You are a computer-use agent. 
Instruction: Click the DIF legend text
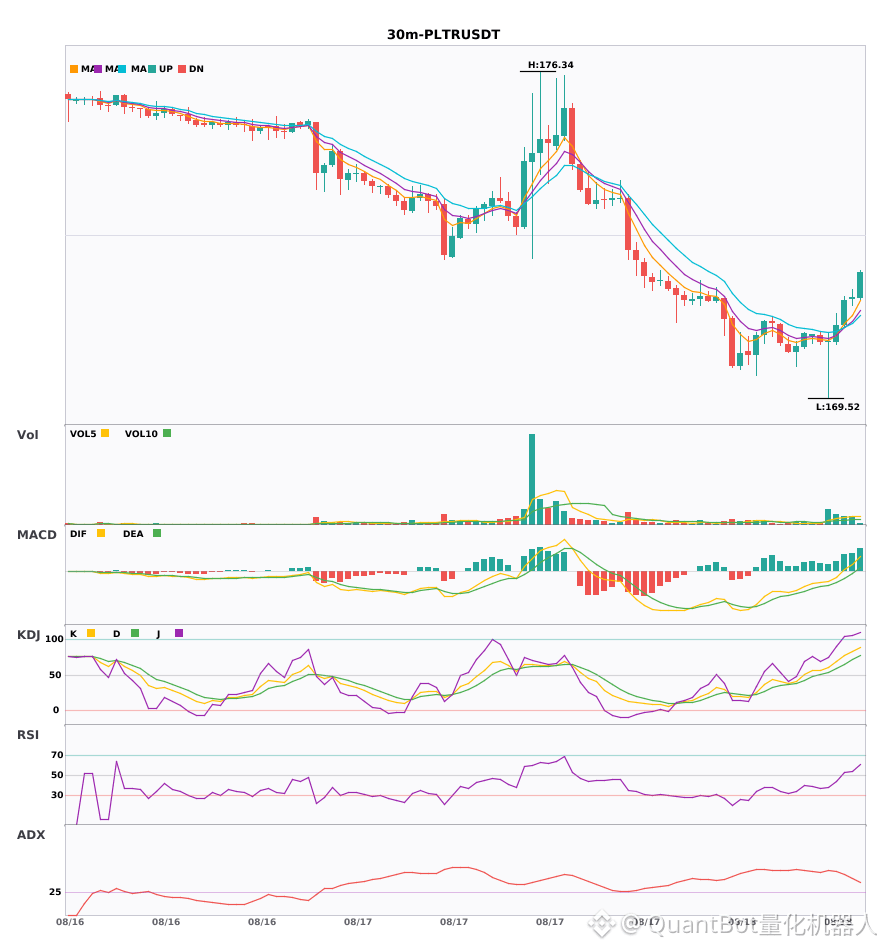pyautogui.click(x=78, y=534)
